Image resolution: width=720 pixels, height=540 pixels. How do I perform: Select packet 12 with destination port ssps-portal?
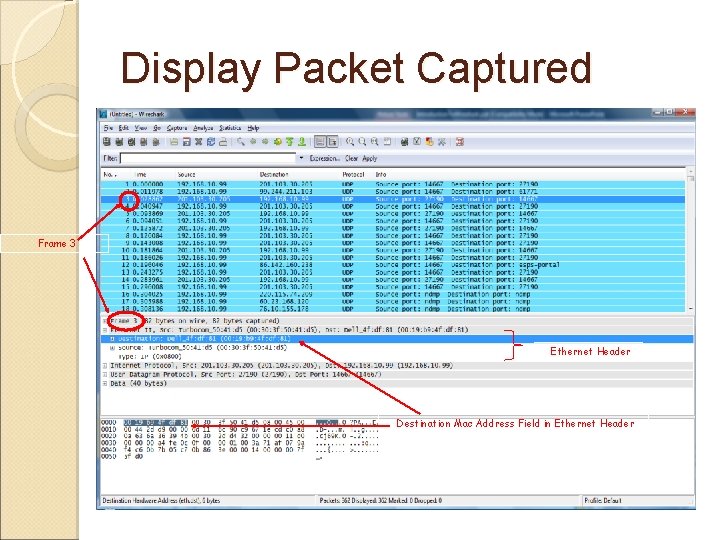[x=393, y=265]
